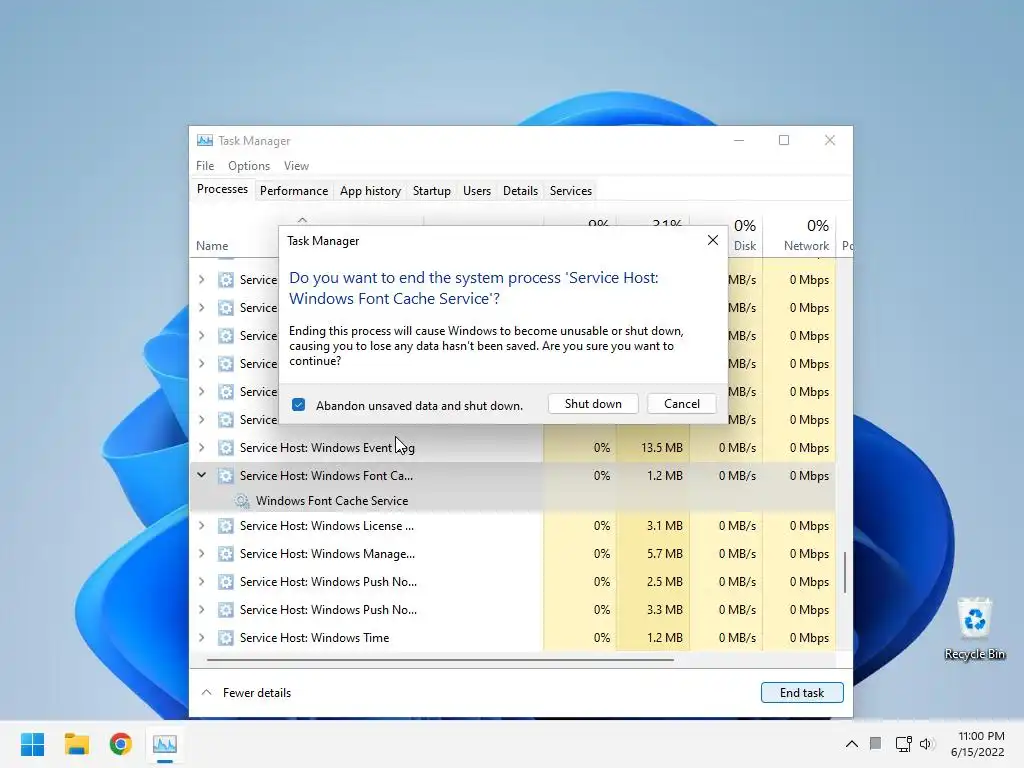The image size is (1024, 768).
Task: Switch to the Users tab
Action: [x=477, y=191]
